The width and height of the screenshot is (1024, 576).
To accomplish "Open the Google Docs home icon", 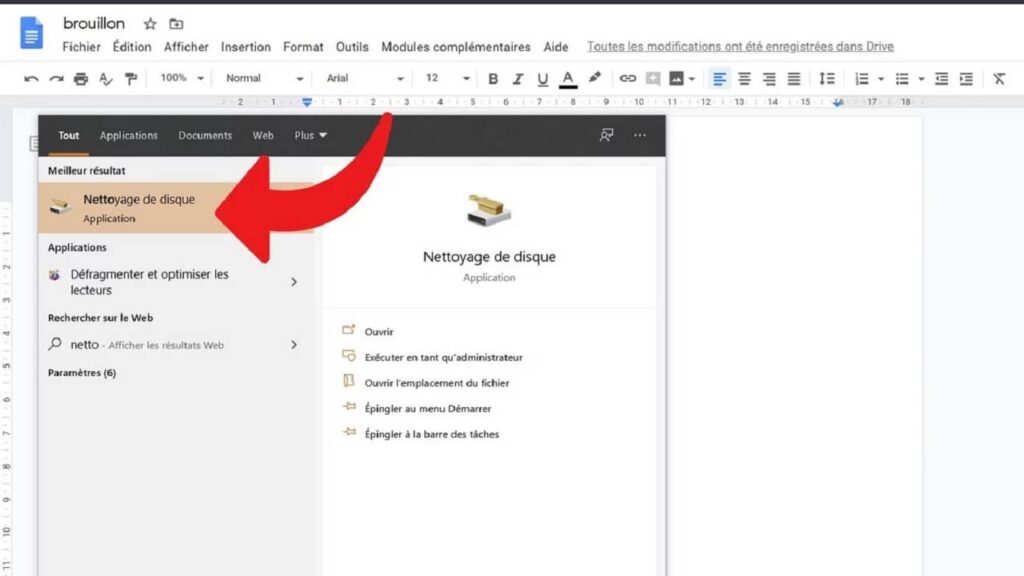I will pos(31,33).
